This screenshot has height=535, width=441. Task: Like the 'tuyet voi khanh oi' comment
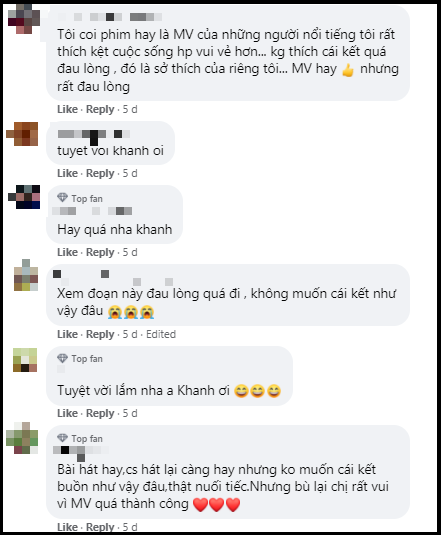[x=68, y=173]
